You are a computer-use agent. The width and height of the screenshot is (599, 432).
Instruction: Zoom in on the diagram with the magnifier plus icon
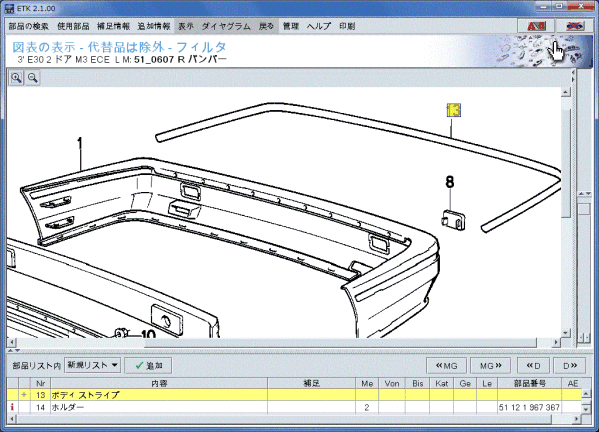tap(16, 78)
